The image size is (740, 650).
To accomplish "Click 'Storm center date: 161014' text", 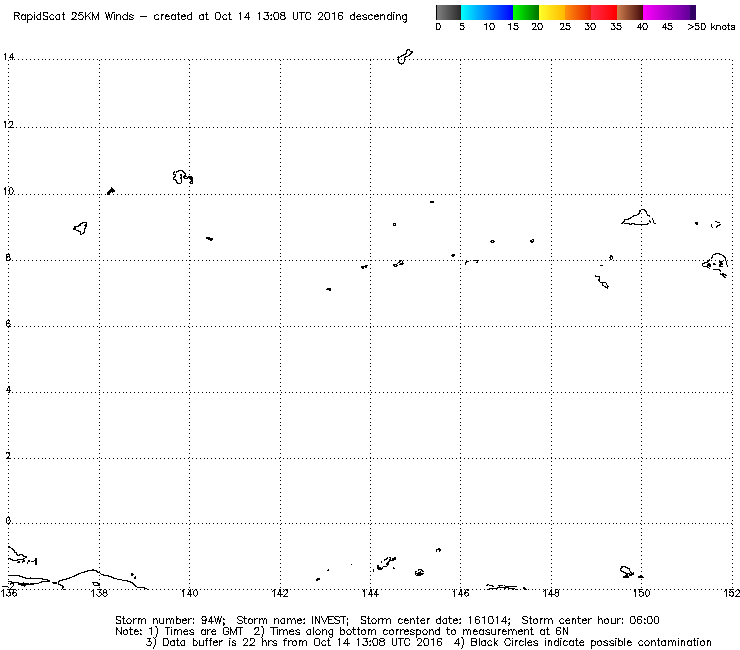I will (435, 620).
